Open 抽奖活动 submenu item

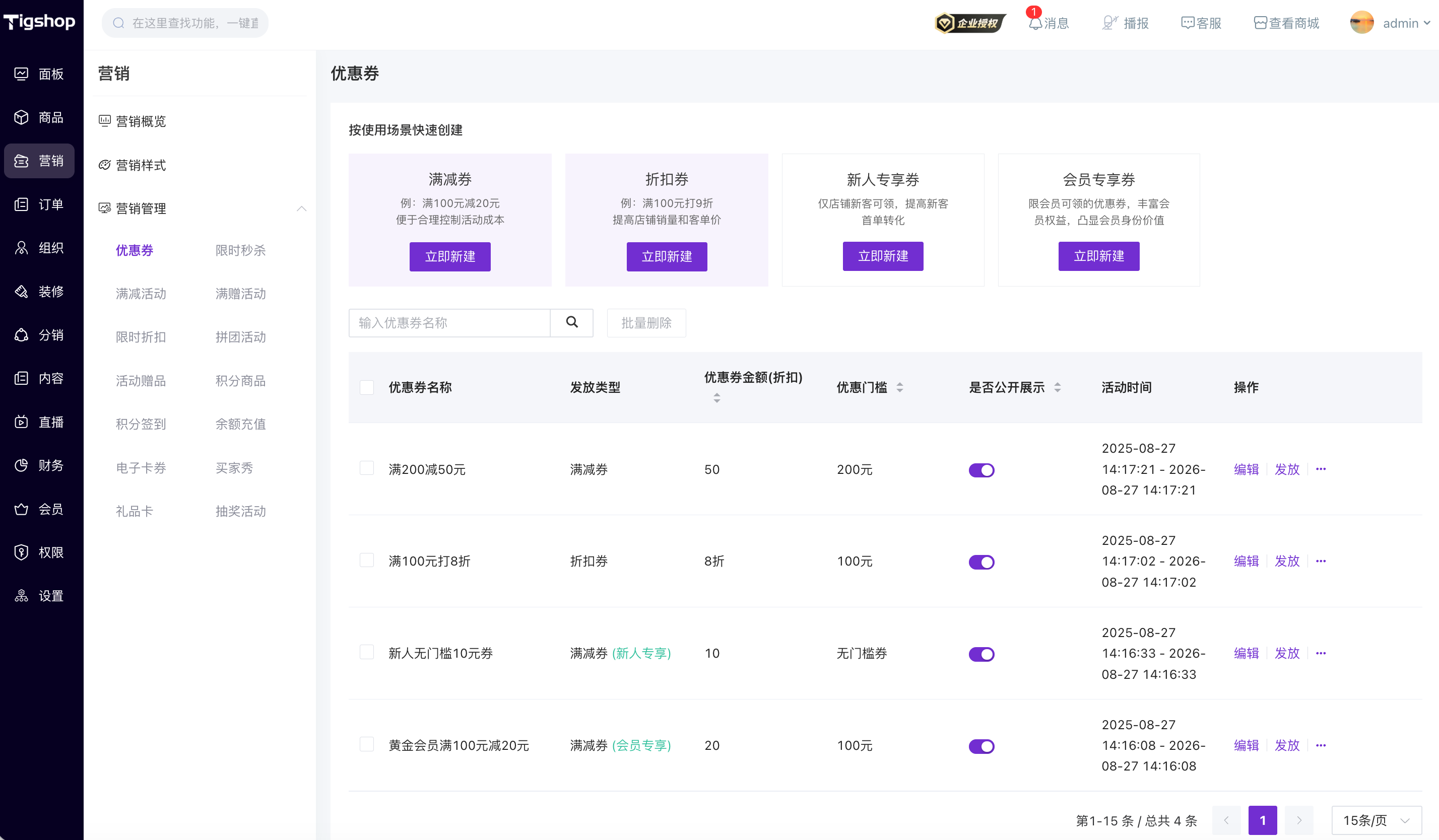(240, 511)
